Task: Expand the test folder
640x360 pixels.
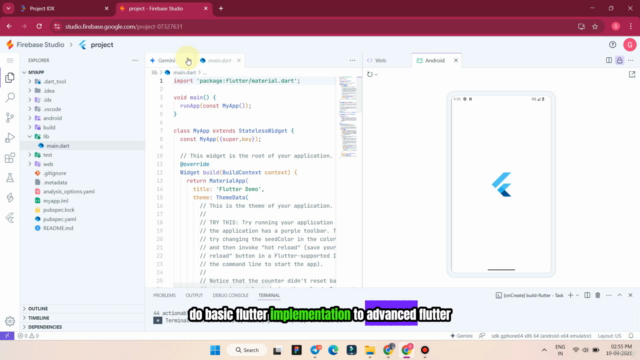Action: pyautogui.click(x=30, y=155)
